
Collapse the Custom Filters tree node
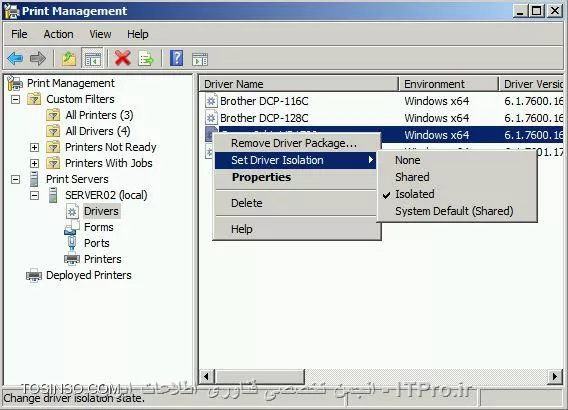tap(15, 99)
